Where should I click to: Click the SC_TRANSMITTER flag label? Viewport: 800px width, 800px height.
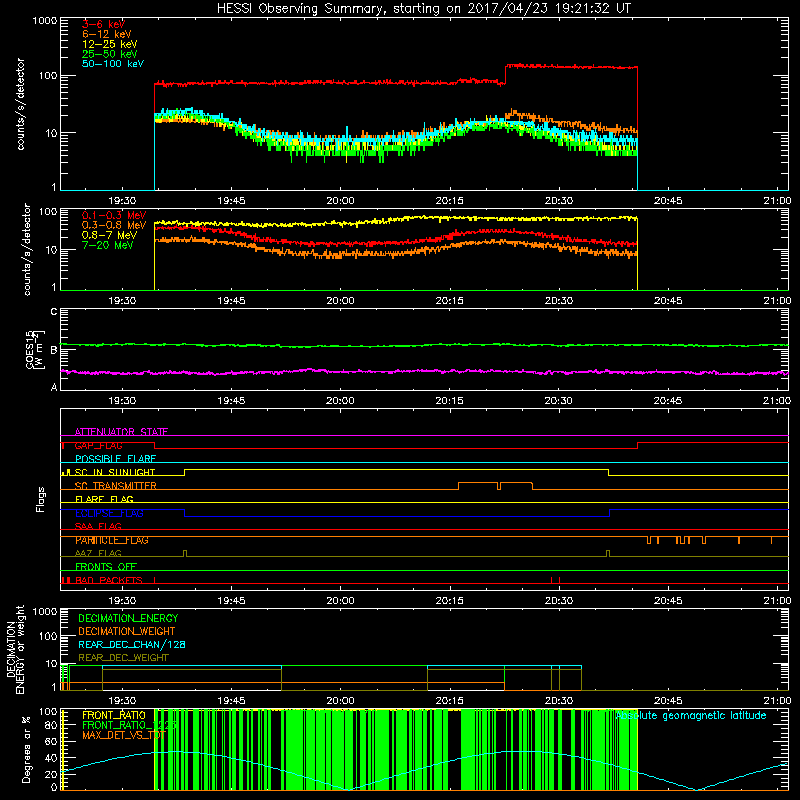pyautogui.click(x=116, y=486)
